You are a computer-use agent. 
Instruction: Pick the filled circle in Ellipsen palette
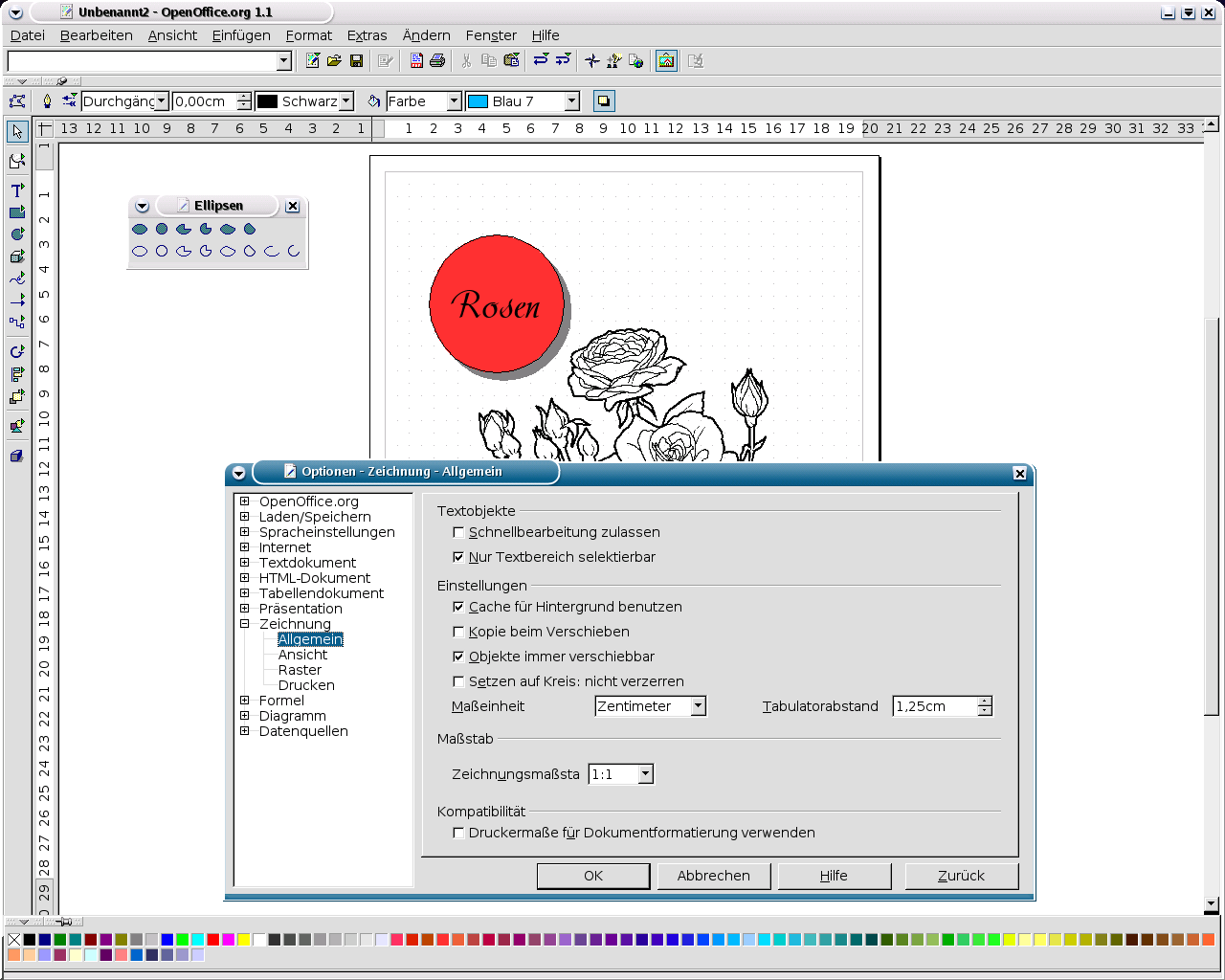[x=162, y=229]
